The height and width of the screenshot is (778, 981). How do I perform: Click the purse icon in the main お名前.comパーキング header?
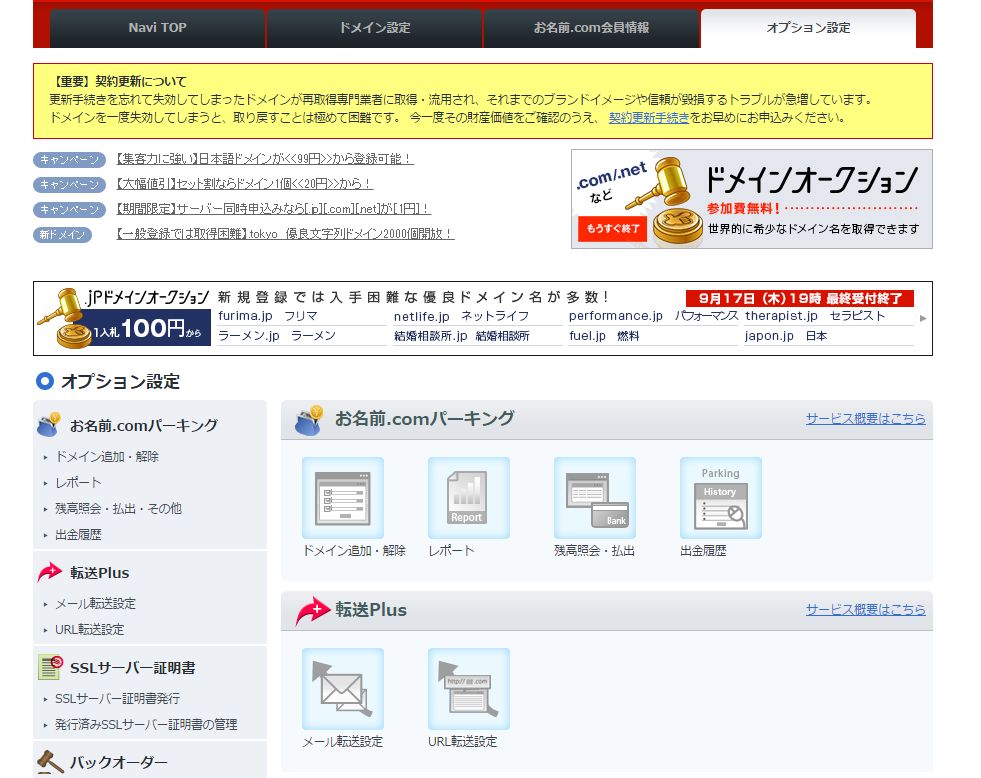309,420
